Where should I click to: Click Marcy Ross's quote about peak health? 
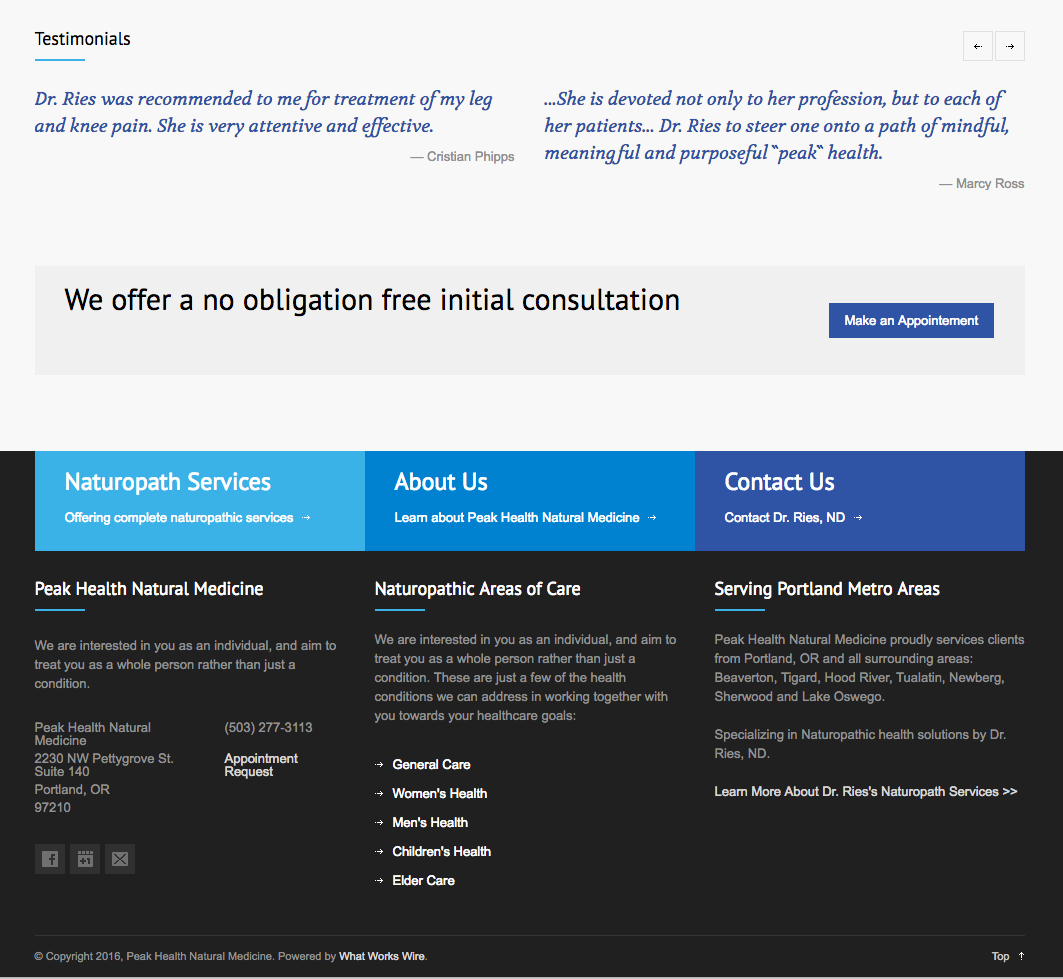tap(777, 126)
